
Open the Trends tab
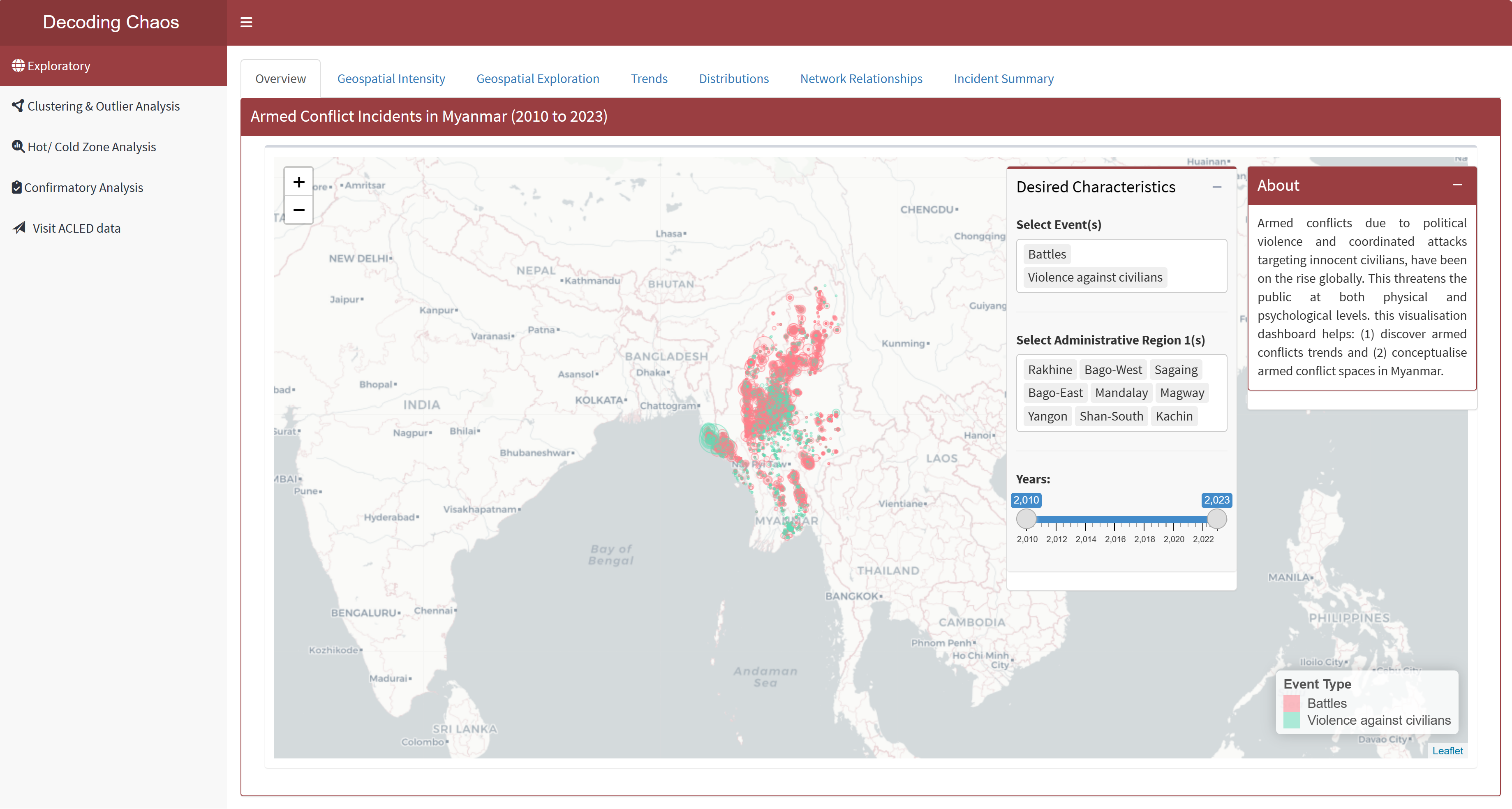649,79
